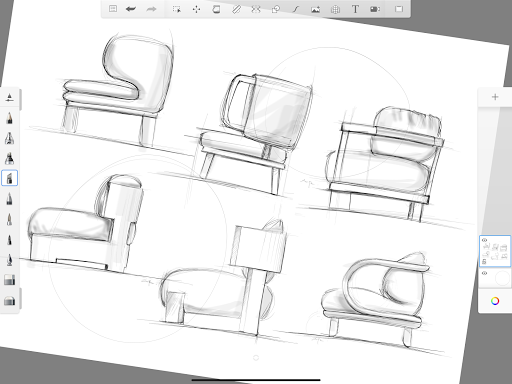
Task: Select the Airbrush in the brush palette
Action: 9,138
